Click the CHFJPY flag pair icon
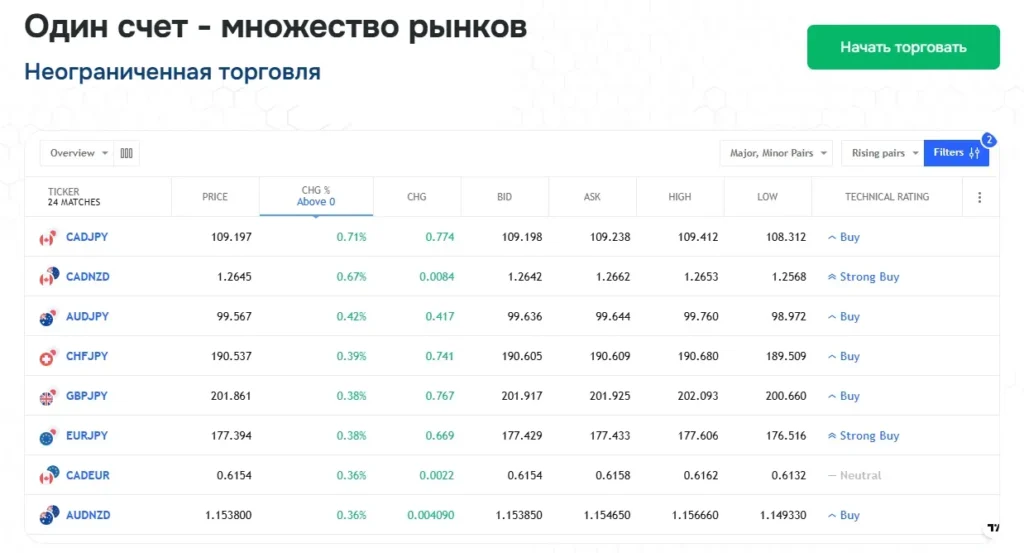 point(47,357)
